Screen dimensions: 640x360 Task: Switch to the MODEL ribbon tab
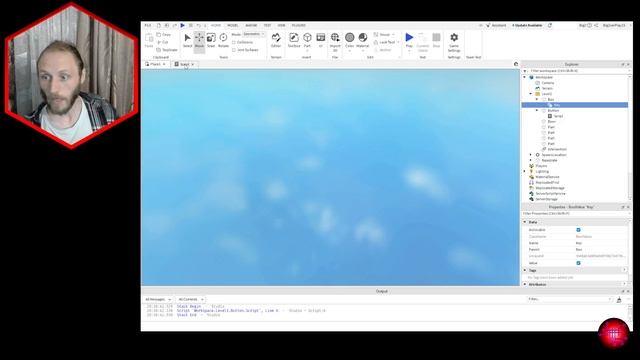(x=233, y=25)
